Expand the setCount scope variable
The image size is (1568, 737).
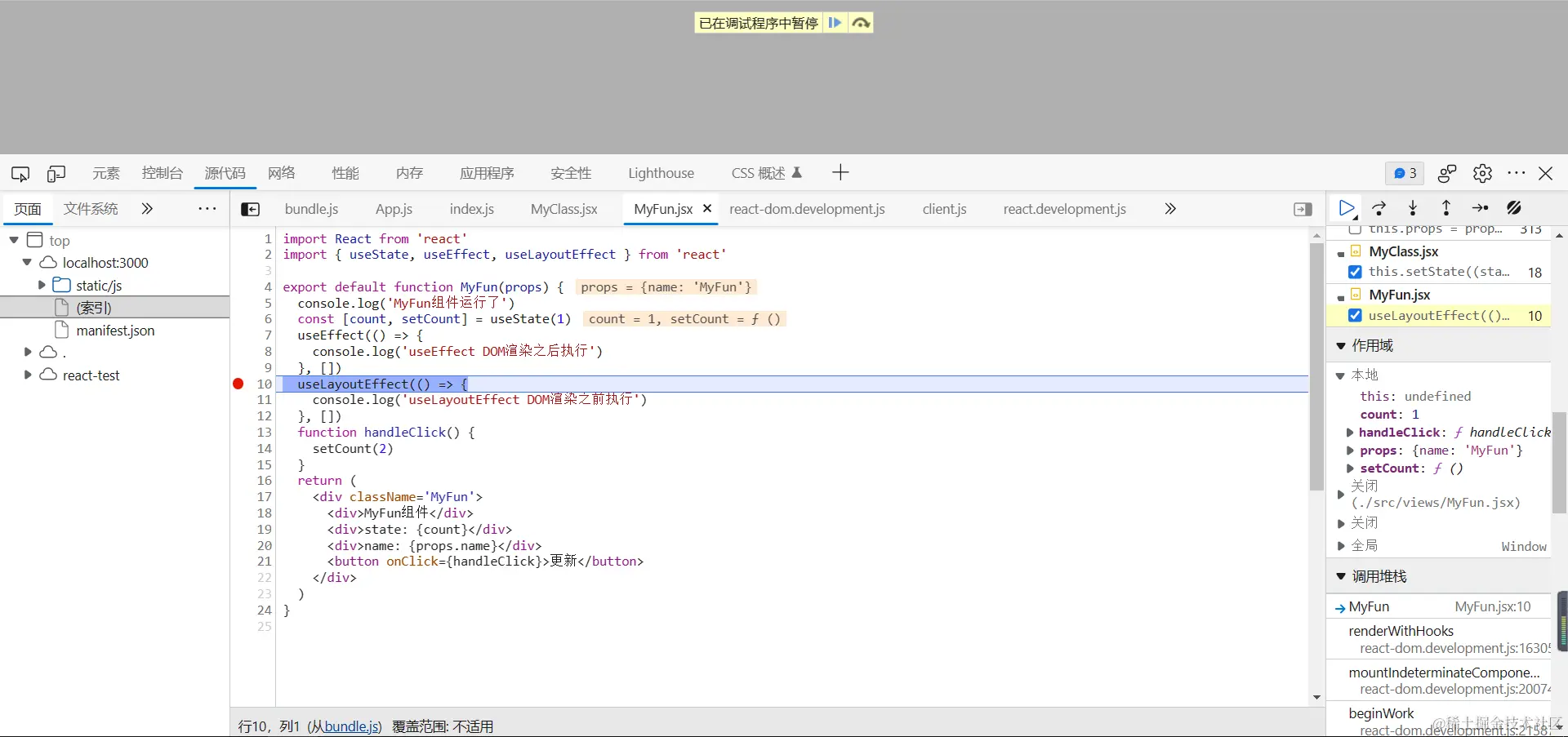[x=1350, y=468]
